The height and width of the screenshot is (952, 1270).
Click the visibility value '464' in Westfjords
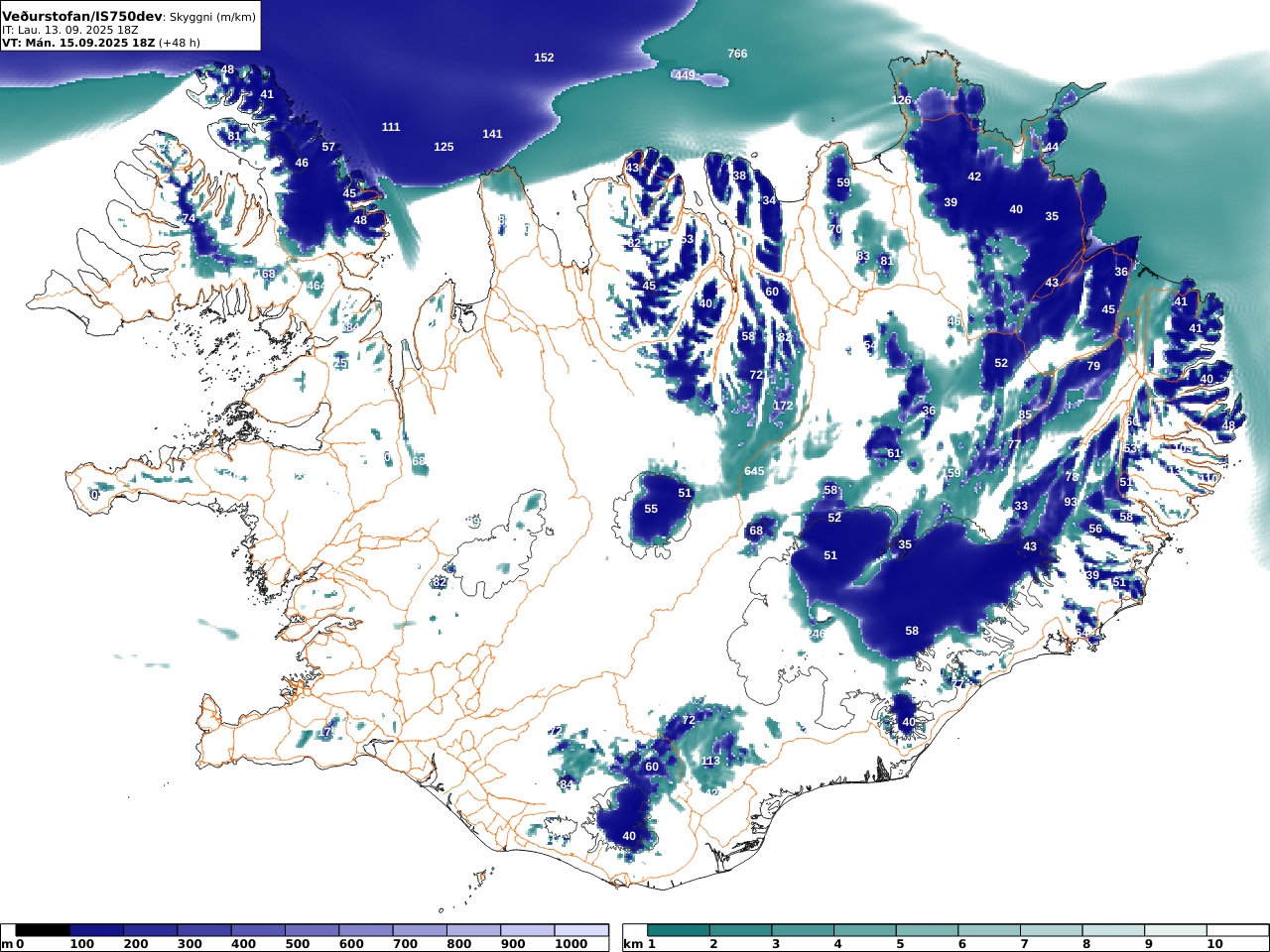[x=316, y=286]
